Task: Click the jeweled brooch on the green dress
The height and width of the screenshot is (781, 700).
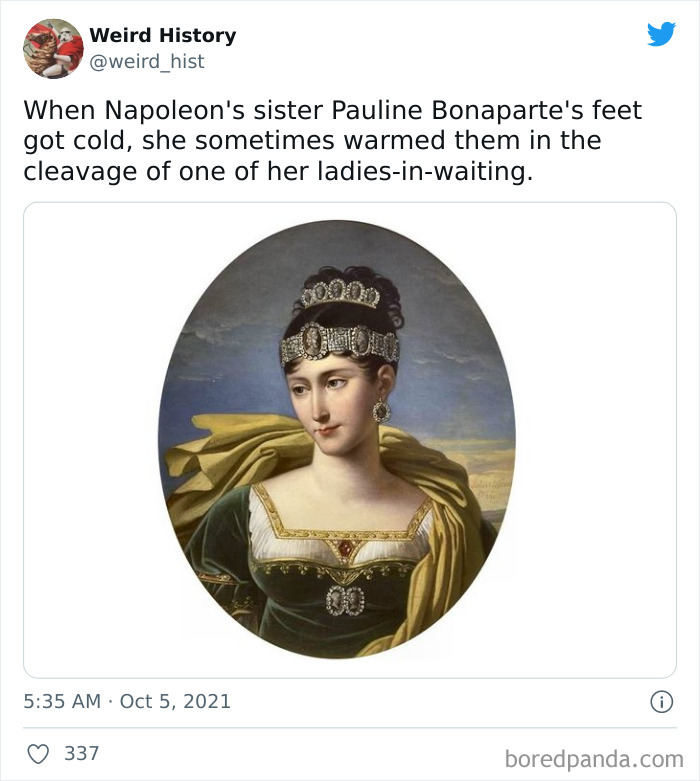Action: pyautogui.click(x=344, y=600)
